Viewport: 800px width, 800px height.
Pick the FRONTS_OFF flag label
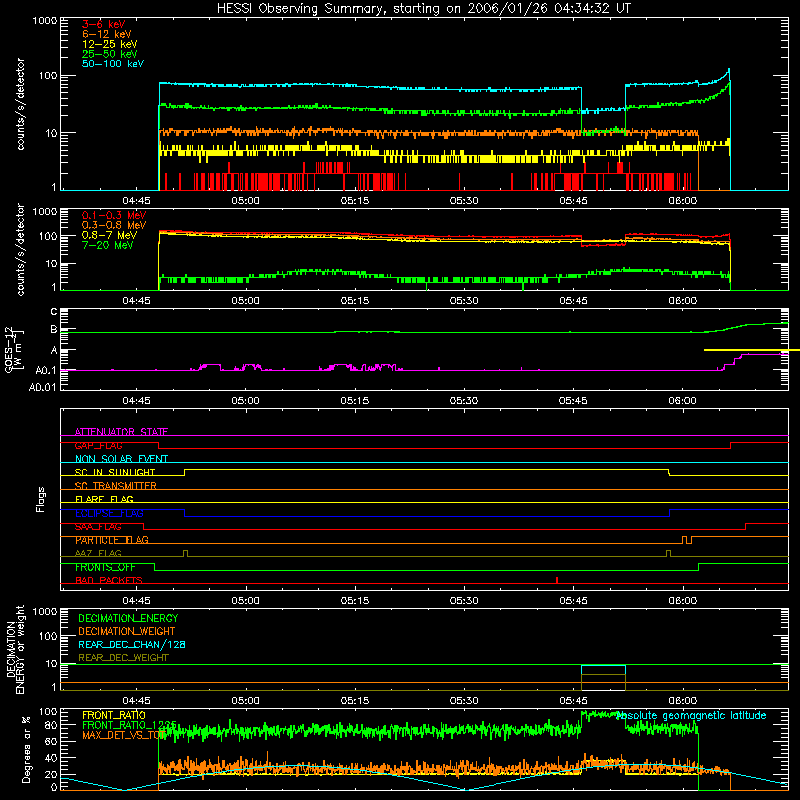[105, 567]
